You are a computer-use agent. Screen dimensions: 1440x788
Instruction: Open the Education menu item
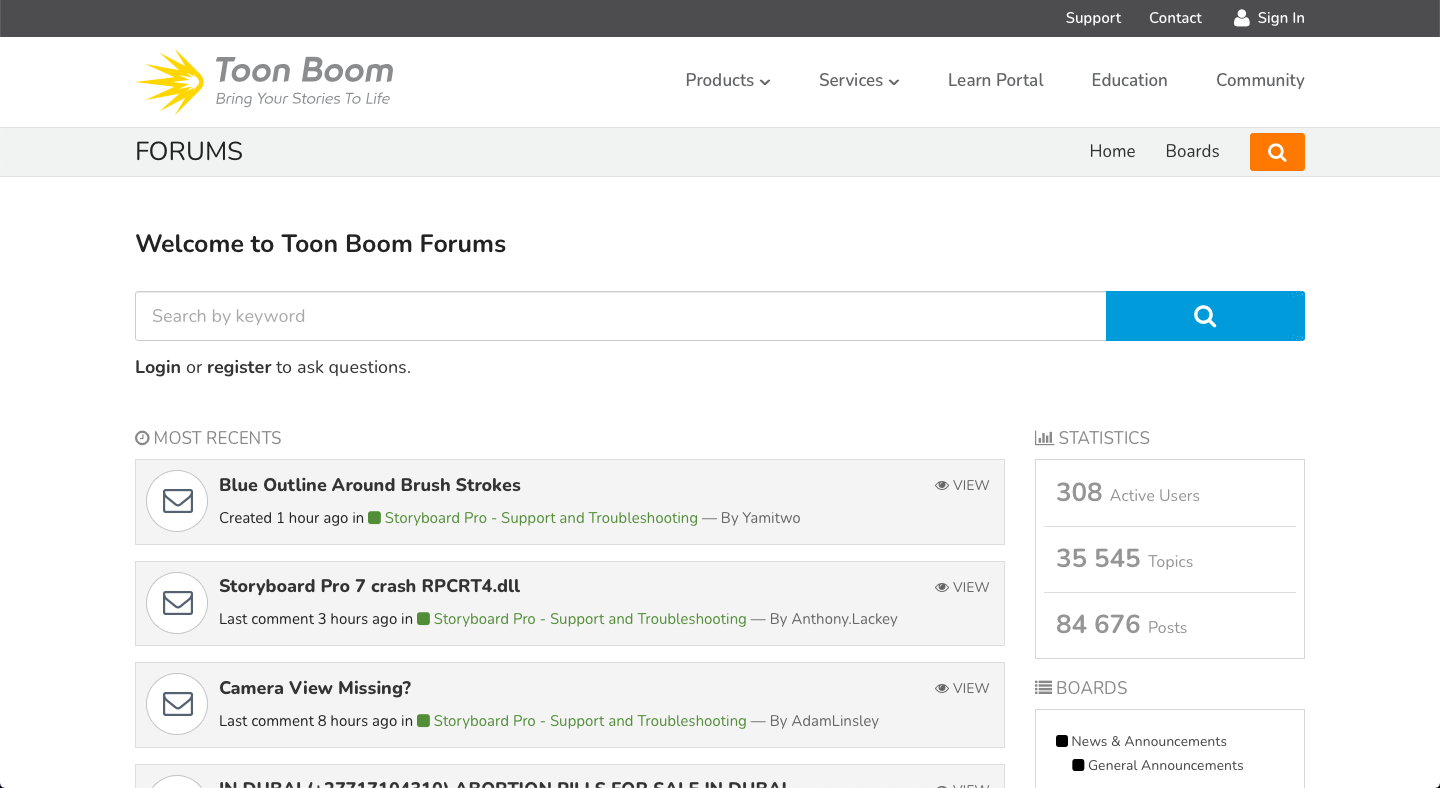coord(1130,80)
